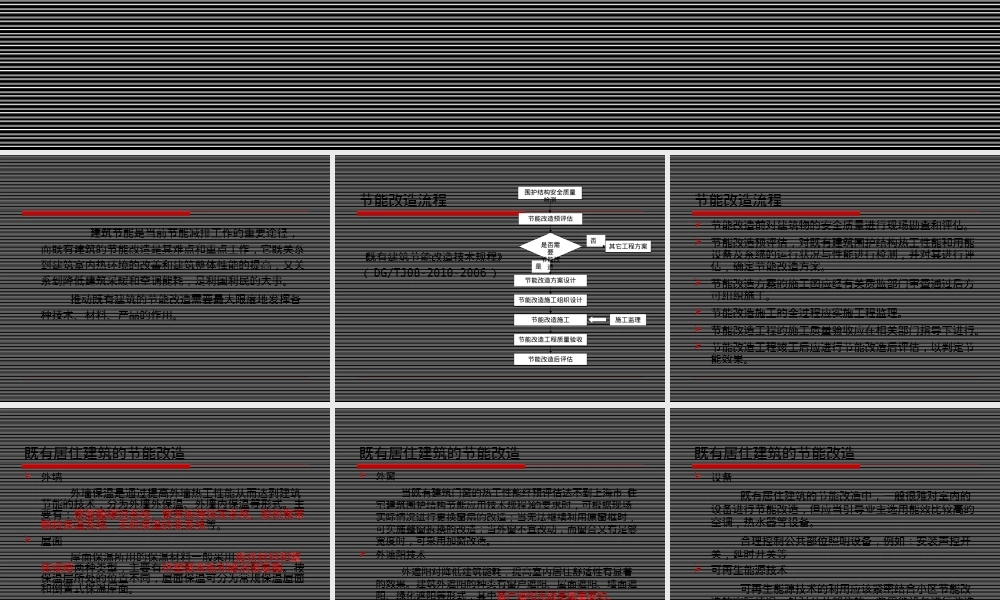This screenshot has height=600, width=1000.
Task: Click the 可再生能源技术 bullet heading
Action: (749, 570)
